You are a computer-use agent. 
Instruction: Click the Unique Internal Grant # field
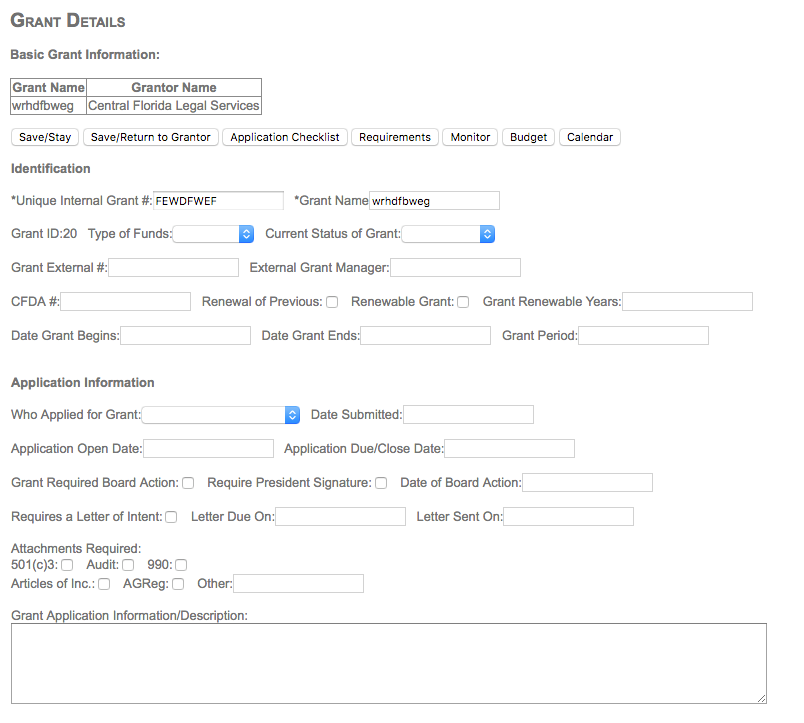pos(218,201)
